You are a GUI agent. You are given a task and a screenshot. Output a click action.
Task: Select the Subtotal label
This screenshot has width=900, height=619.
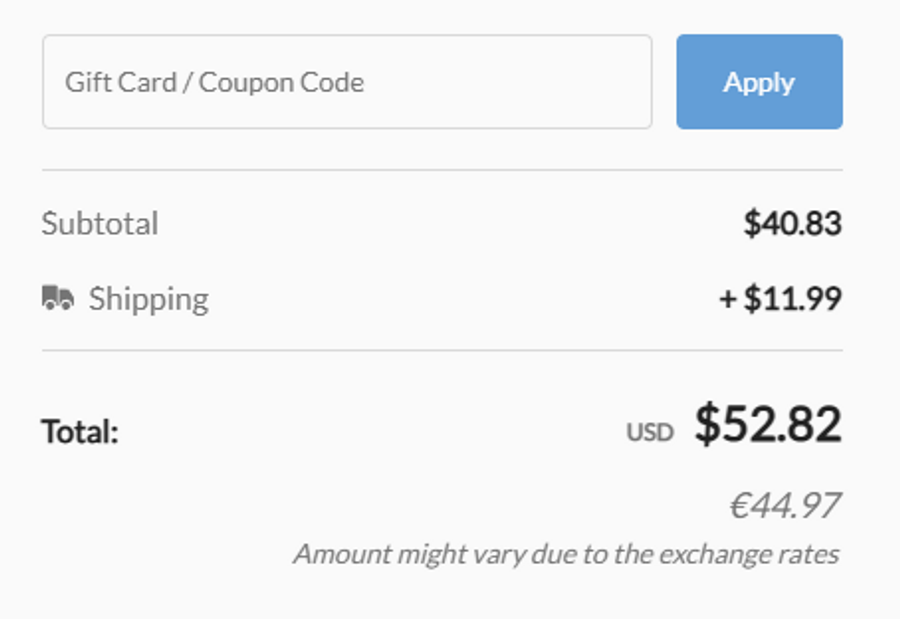click(100, 223)
